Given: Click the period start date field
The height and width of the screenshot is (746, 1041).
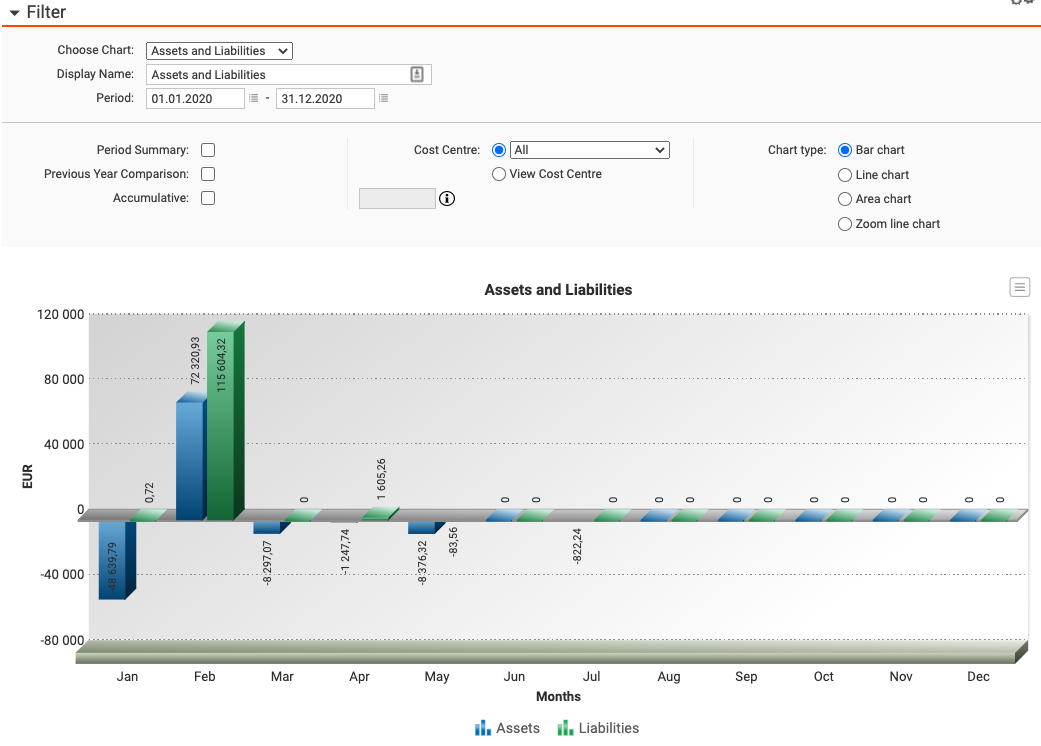Looking at the screenshot, I should pyautogui.click(x=195, y=99).
